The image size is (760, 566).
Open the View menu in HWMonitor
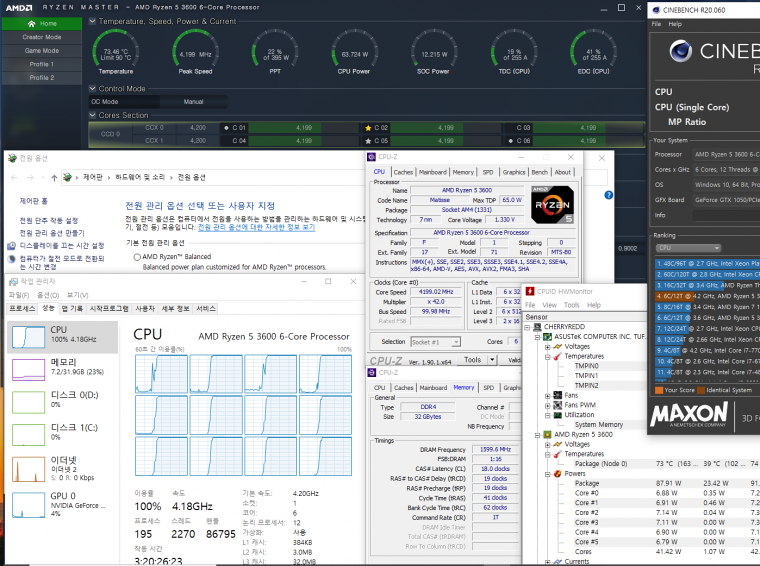(549, 305)
